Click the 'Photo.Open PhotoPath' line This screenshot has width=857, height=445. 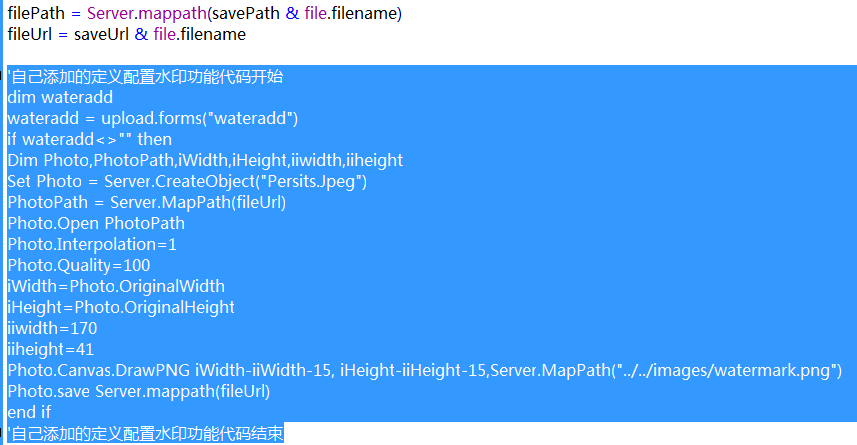96,223
